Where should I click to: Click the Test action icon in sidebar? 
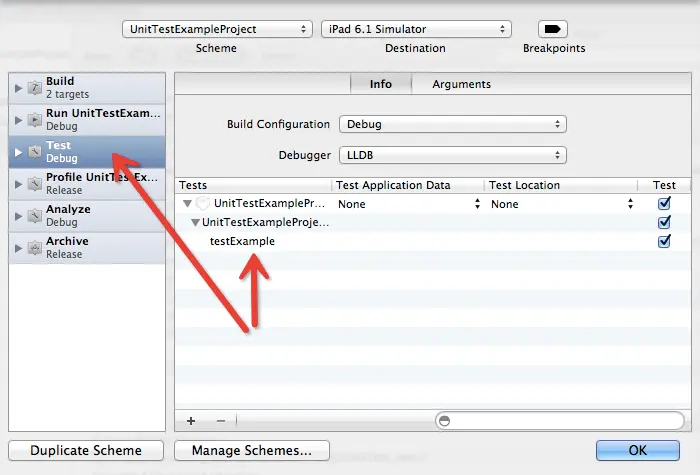pyautogui.click(x=34, y=152)
